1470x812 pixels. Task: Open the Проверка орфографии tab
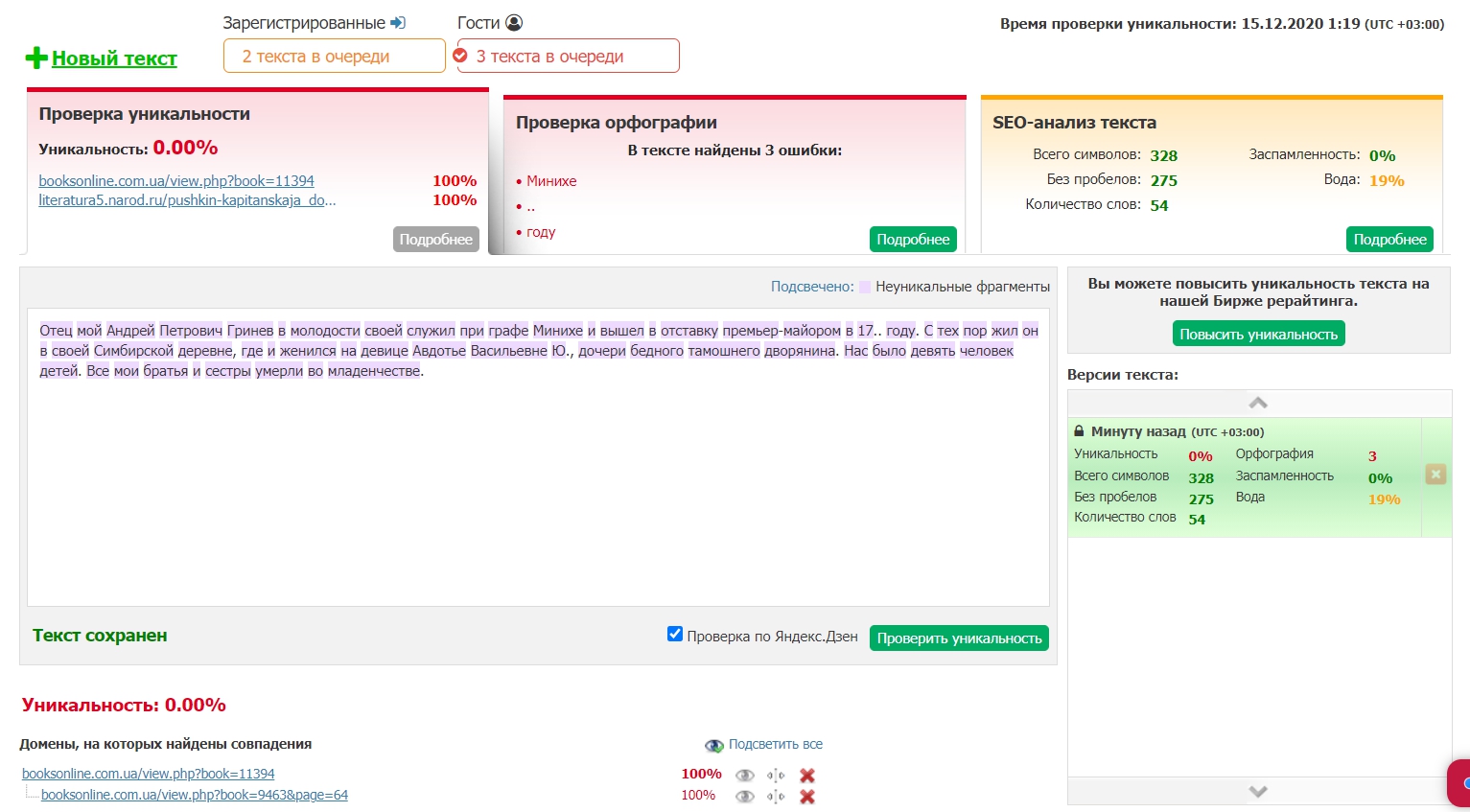(617, 123)
